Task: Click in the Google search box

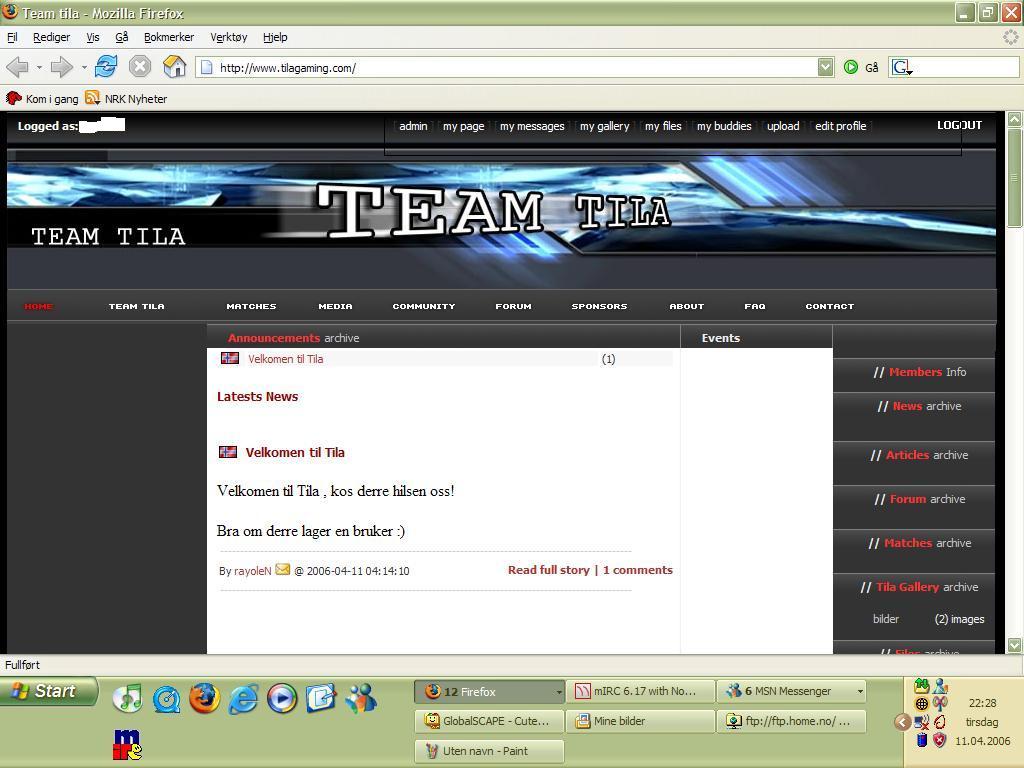Action: tap(965, 67)
